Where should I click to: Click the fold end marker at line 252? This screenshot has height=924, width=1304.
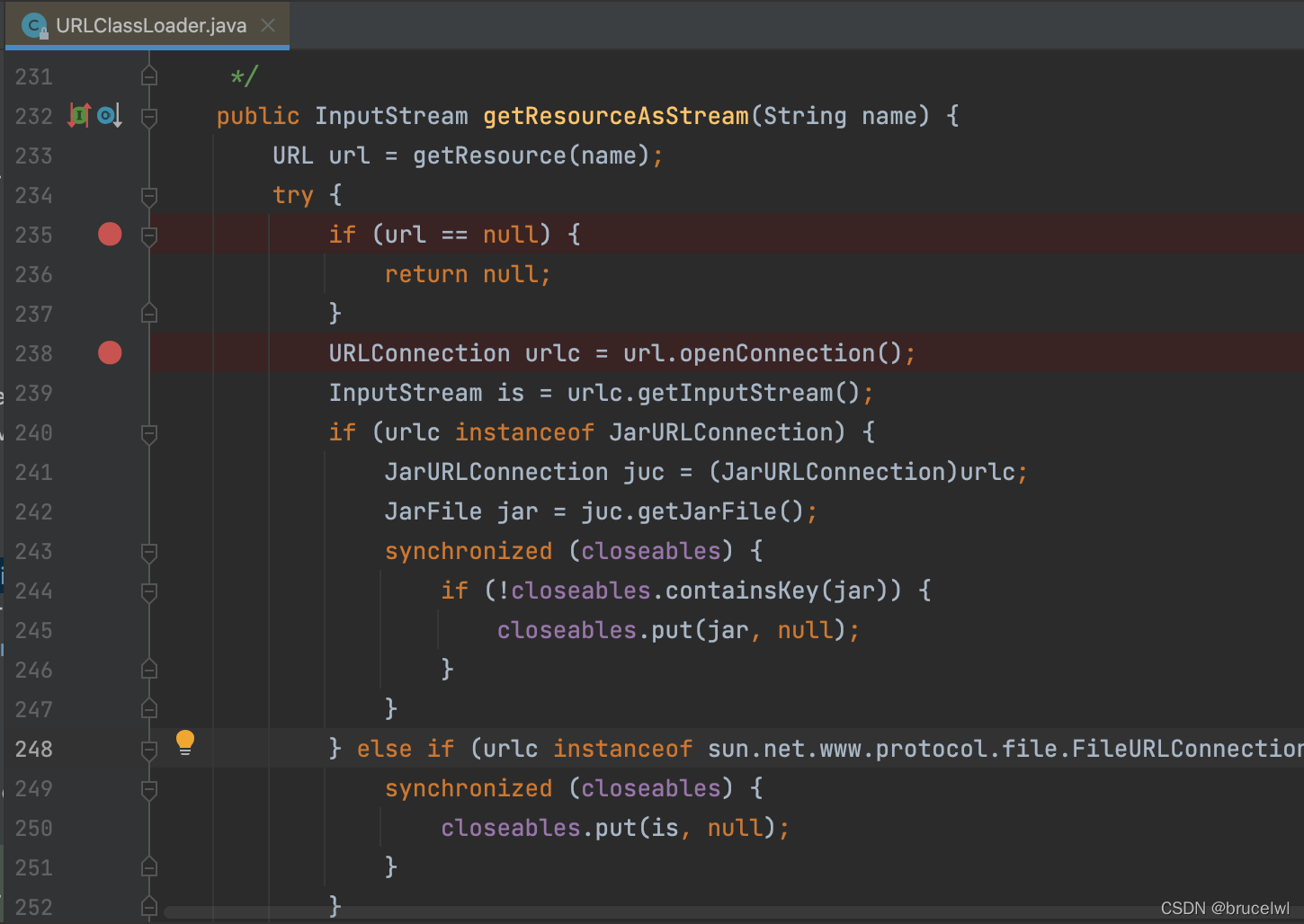point(149,906)
